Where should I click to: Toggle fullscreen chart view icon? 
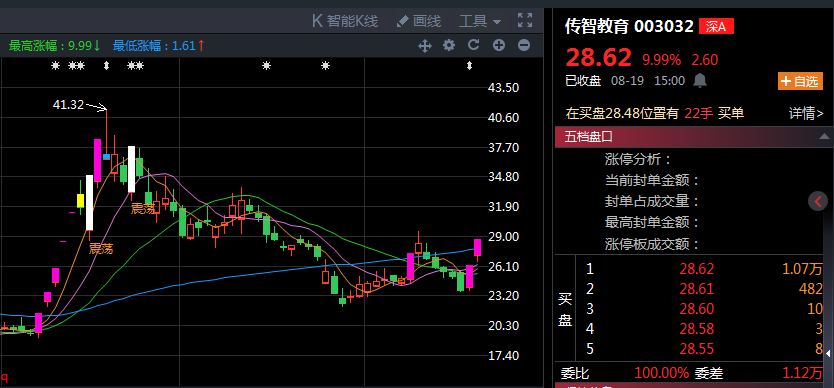click(524, 21)
